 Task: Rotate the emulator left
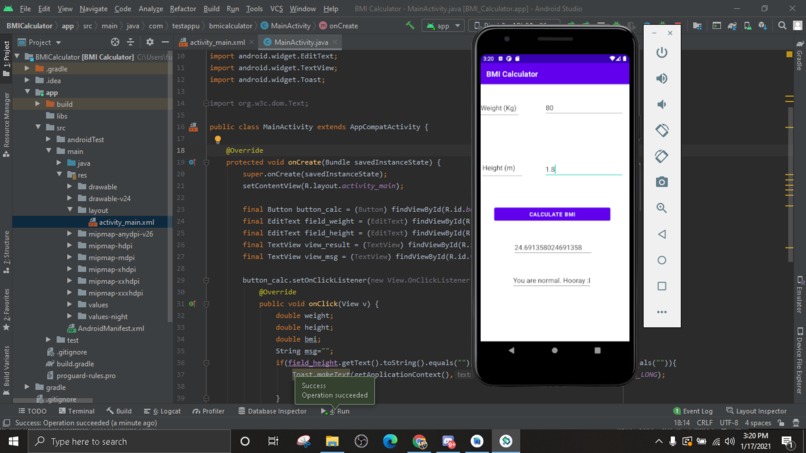(662, 130)
